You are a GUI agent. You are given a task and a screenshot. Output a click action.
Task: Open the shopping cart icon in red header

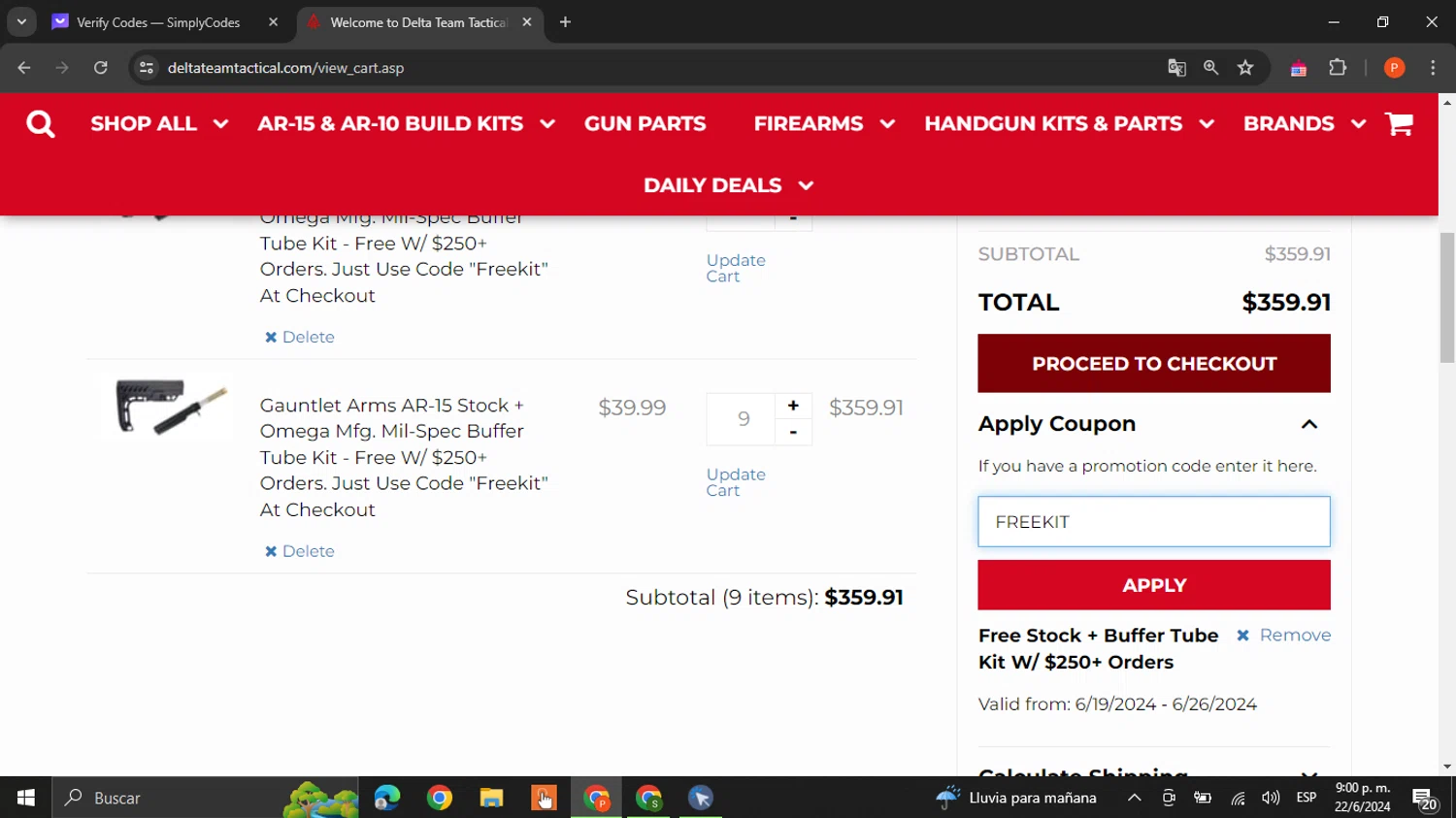coord(1399,124)
